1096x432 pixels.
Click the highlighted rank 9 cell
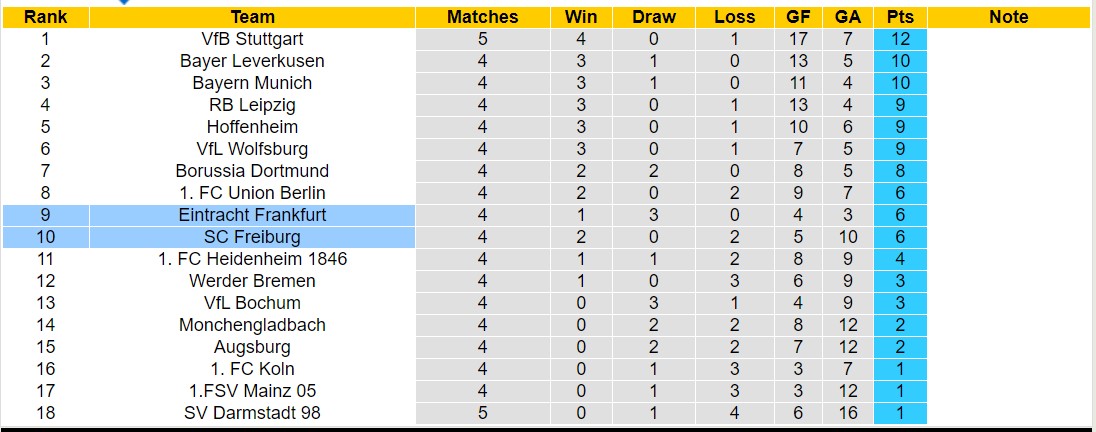[45, 215]
